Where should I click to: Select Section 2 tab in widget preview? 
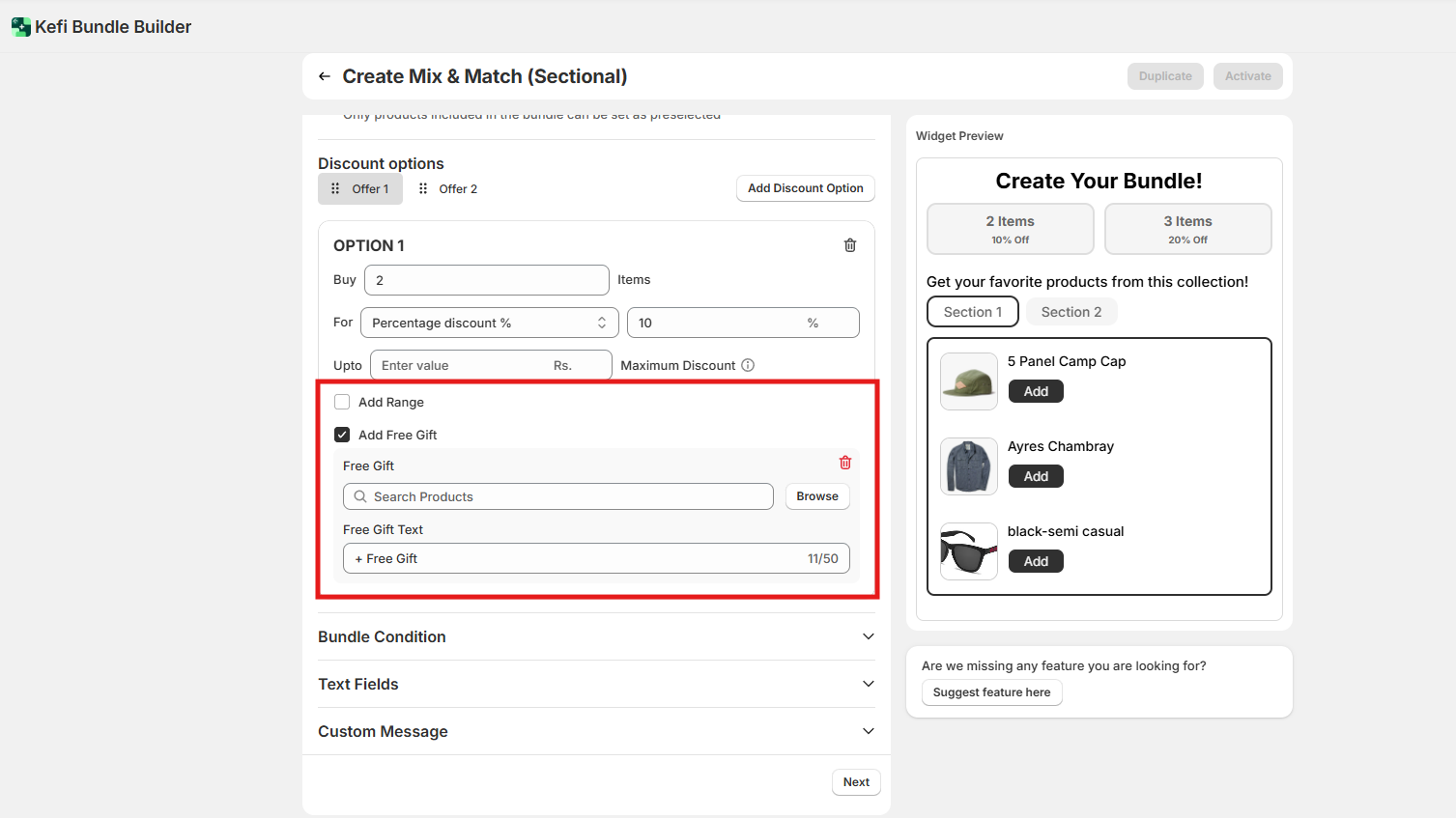coord(1071,312)
